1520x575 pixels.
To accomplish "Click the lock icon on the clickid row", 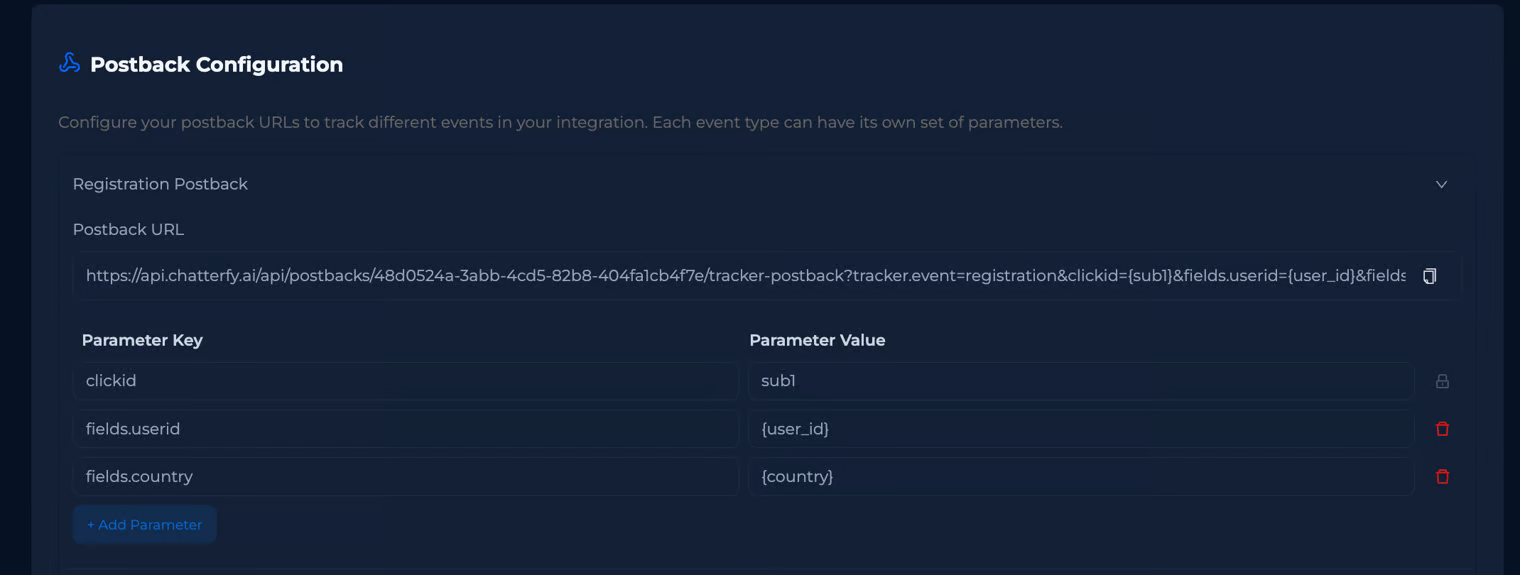I will (1442, 381).
